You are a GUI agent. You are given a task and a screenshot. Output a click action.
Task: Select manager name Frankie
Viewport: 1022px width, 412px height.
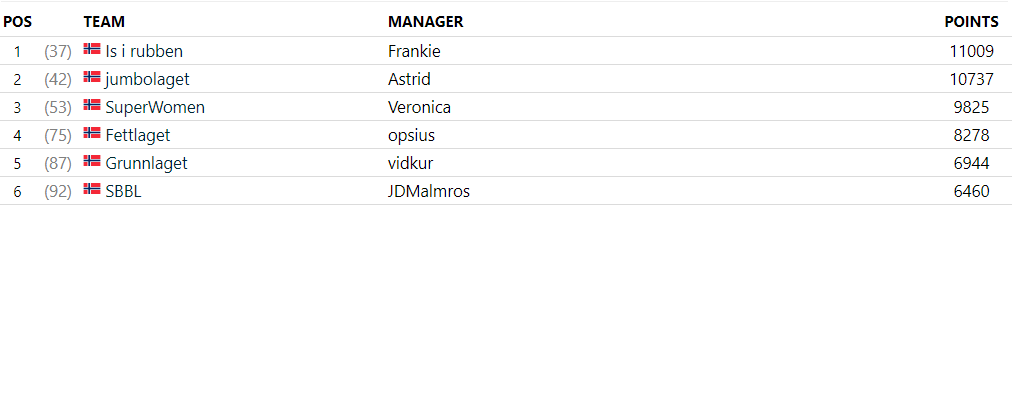(x=414, y=52)
